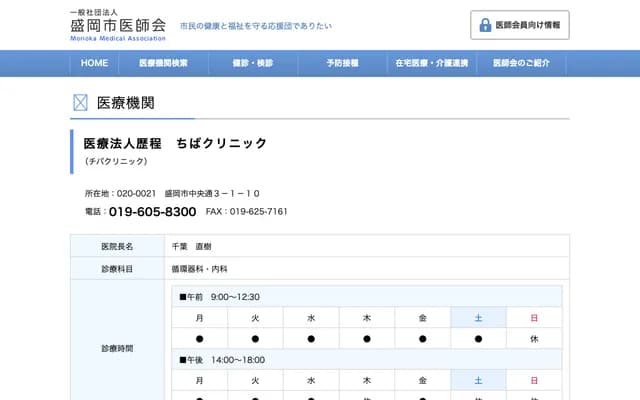Open 医師会のご紹介 menu item
Screen dimensions: 640x400
click(521, 63)
